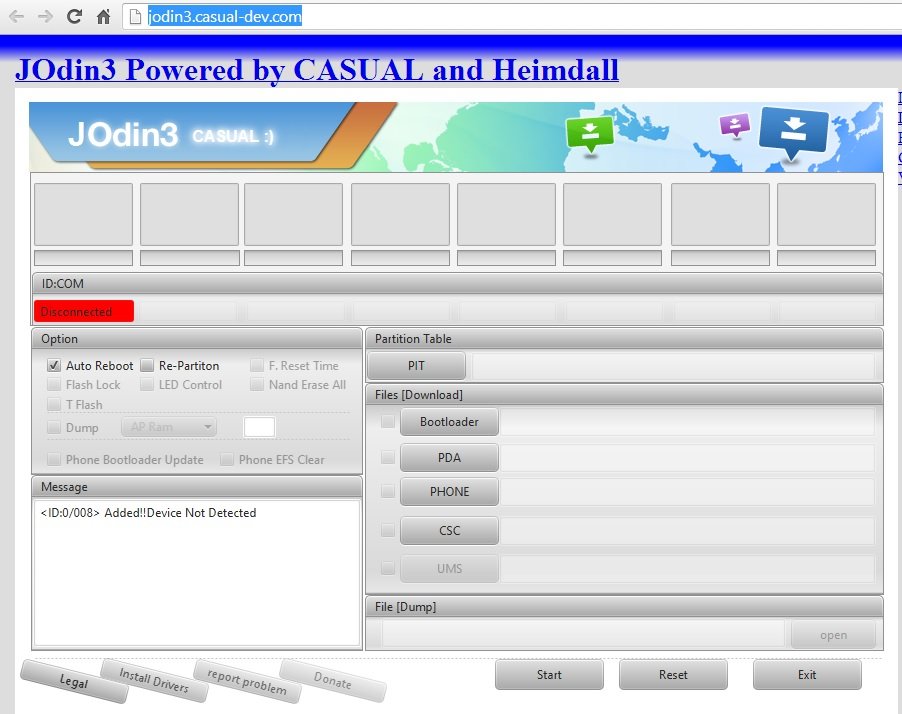Click the open button in File Dump

click(x=833, y=635)
